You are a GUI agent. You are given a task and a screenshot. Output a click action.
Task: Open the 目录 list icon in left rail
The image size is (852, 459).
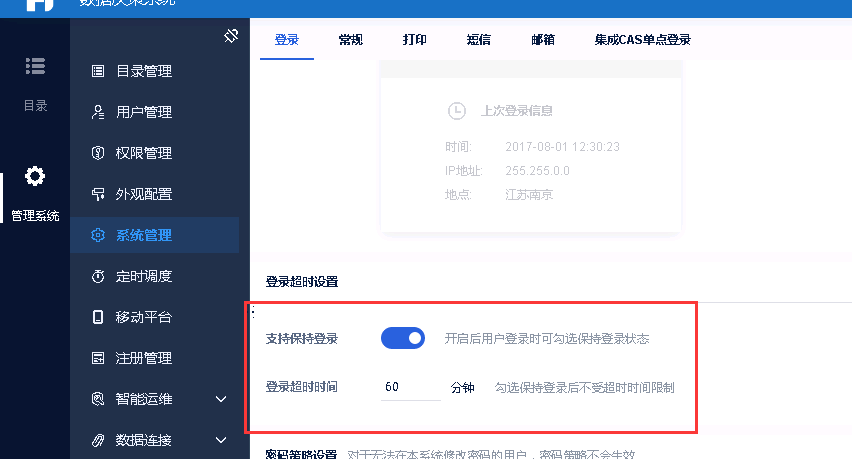35,66
